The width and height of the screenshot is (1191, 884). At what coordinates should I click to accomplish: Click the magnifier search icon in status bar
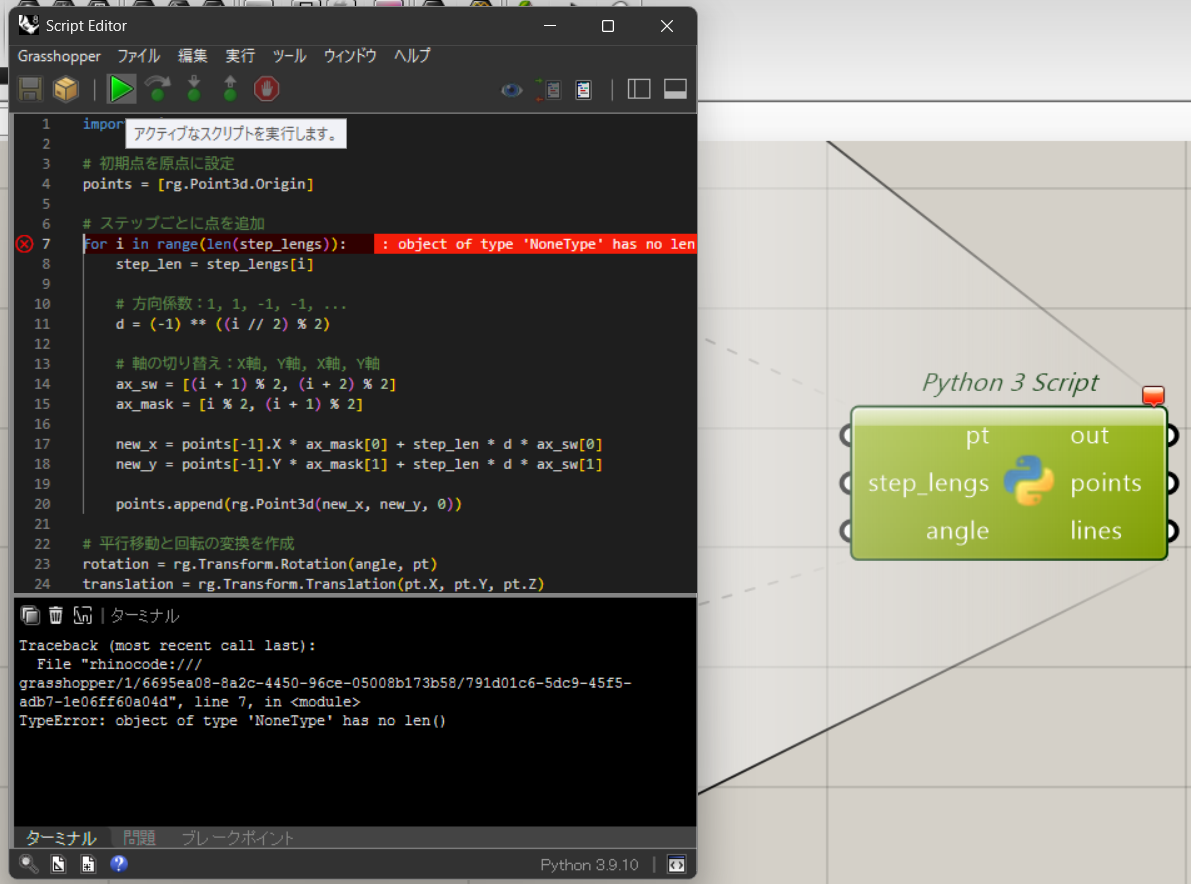[x=28, y=864]
